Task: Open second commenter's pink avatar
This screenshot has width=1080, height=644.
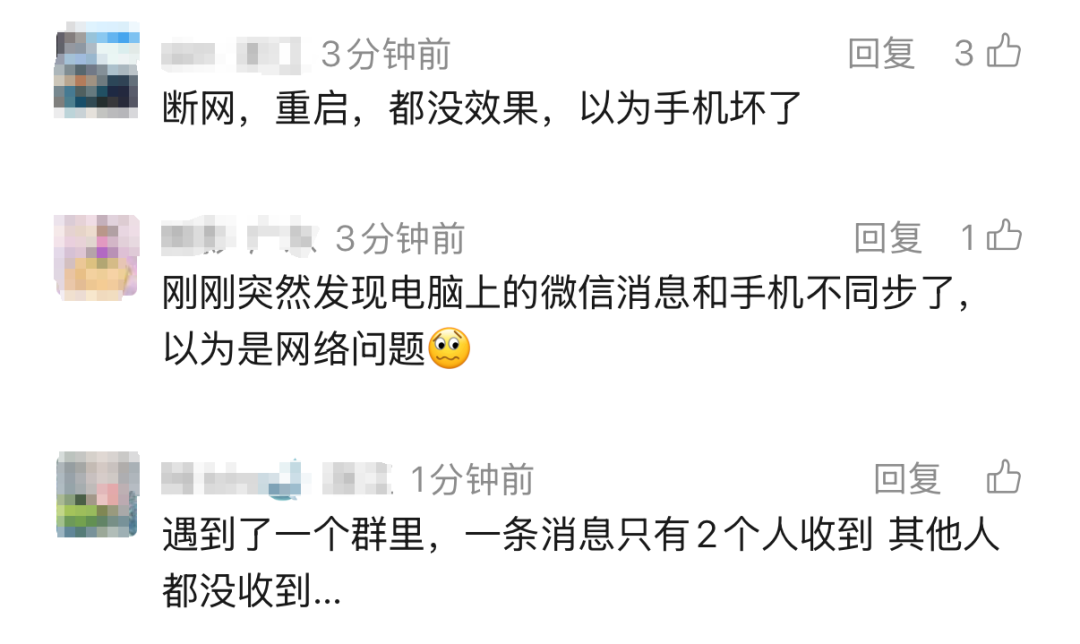Action: tap(97, 258)
